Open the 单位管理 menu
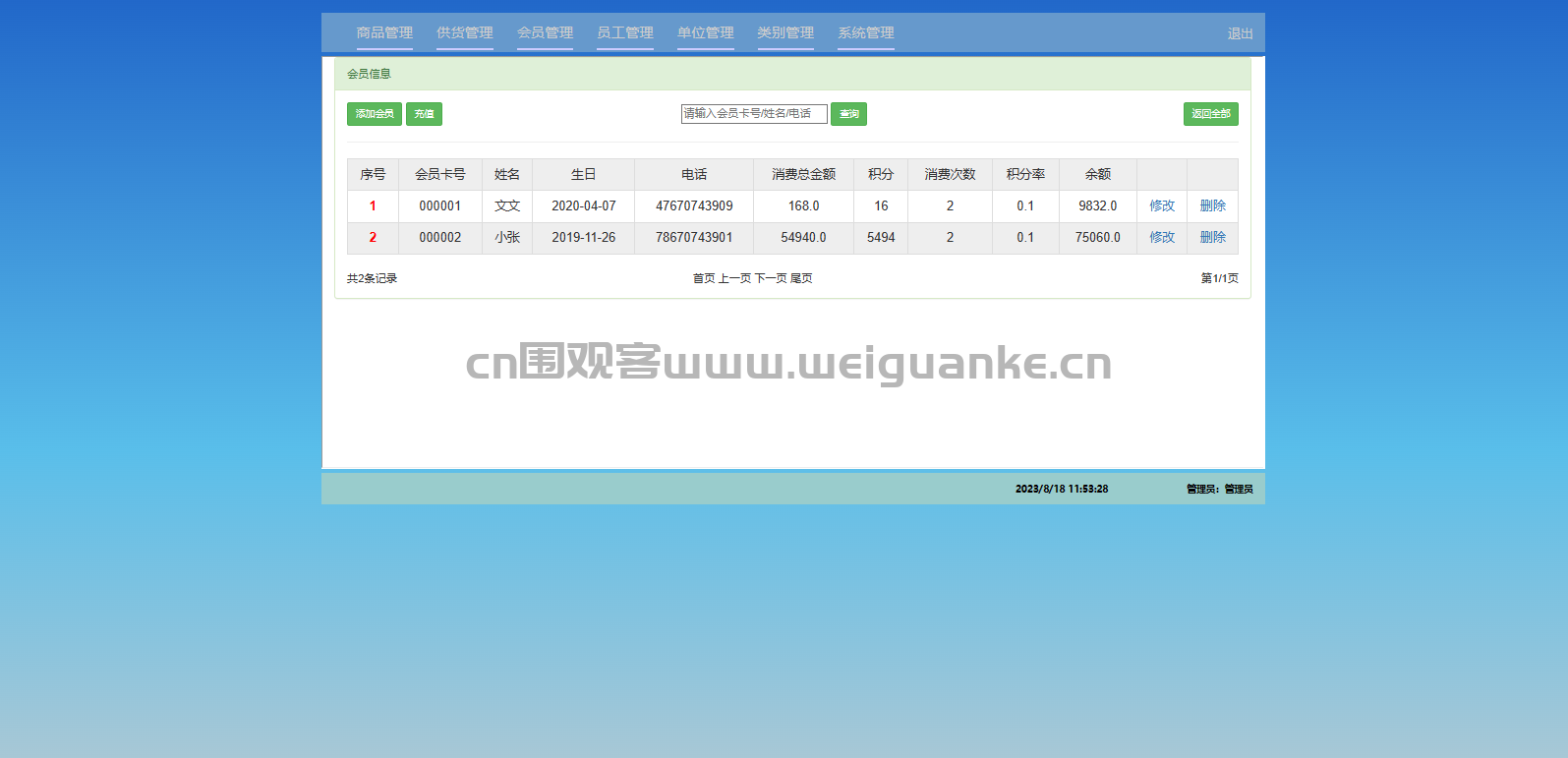This screenshot has width=1568, height=758. (x=705, y=33)
